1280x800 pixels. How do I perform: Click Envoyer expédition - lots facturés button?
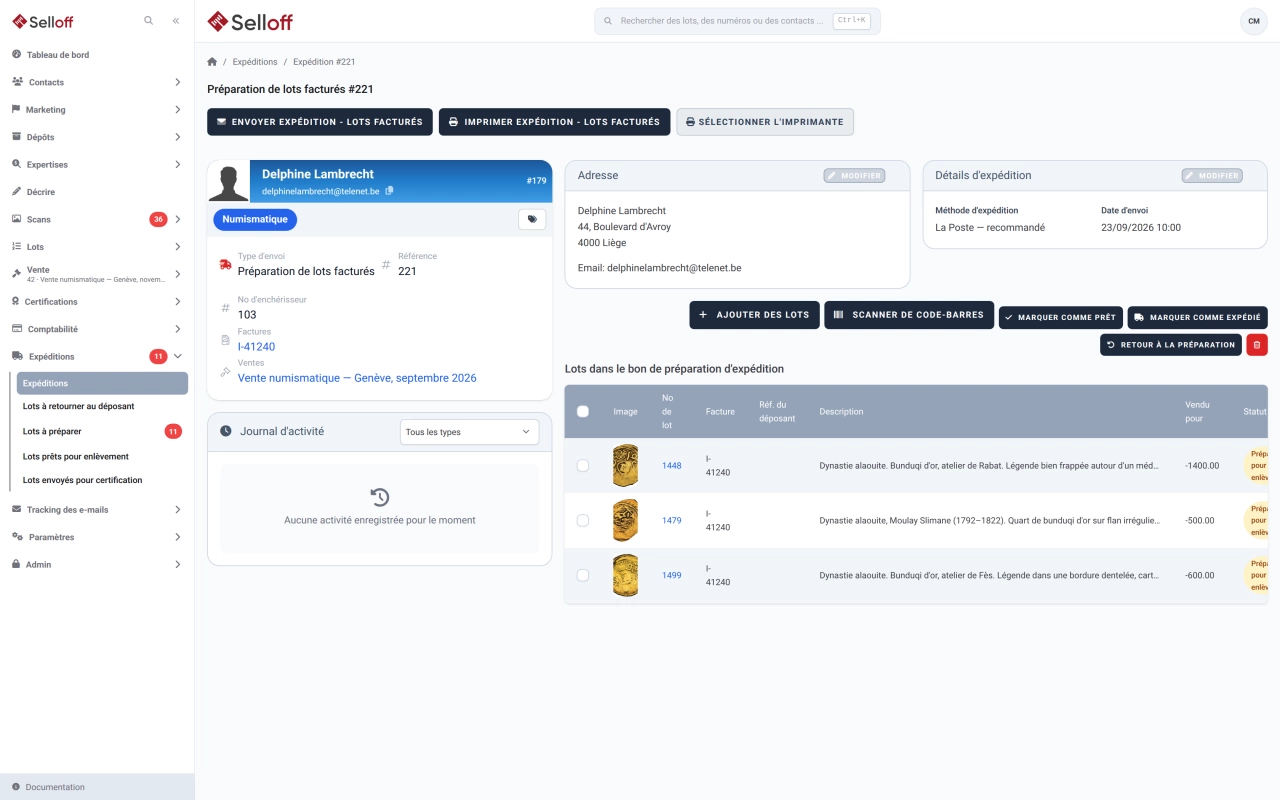point(320,122)
